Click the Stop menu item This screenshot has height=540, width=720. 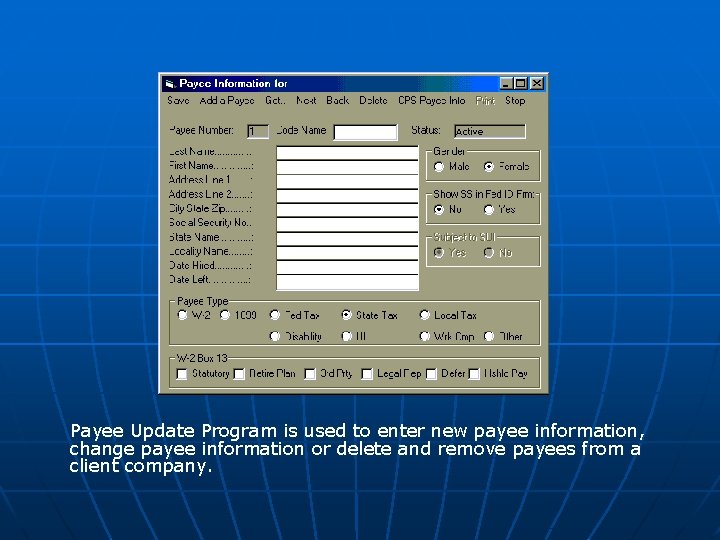coord(515,100)
